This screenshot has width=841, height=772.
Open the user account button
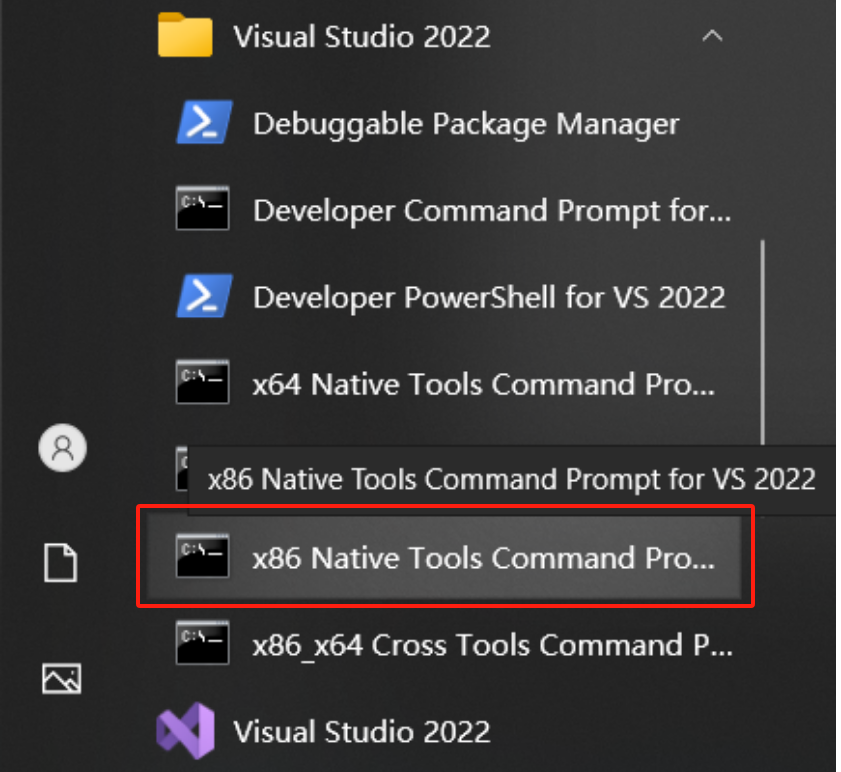tap(63, 447)
